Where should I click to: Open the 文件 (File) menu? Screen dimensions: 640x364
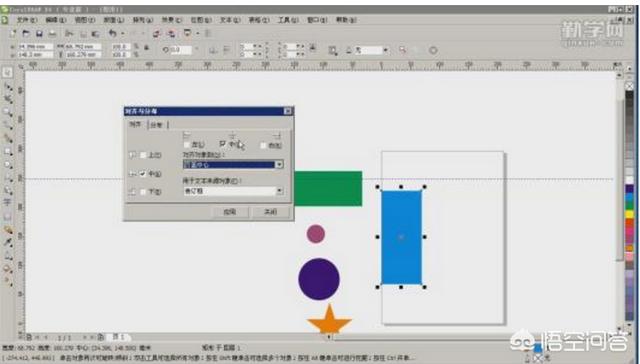[x=27, y=20]
